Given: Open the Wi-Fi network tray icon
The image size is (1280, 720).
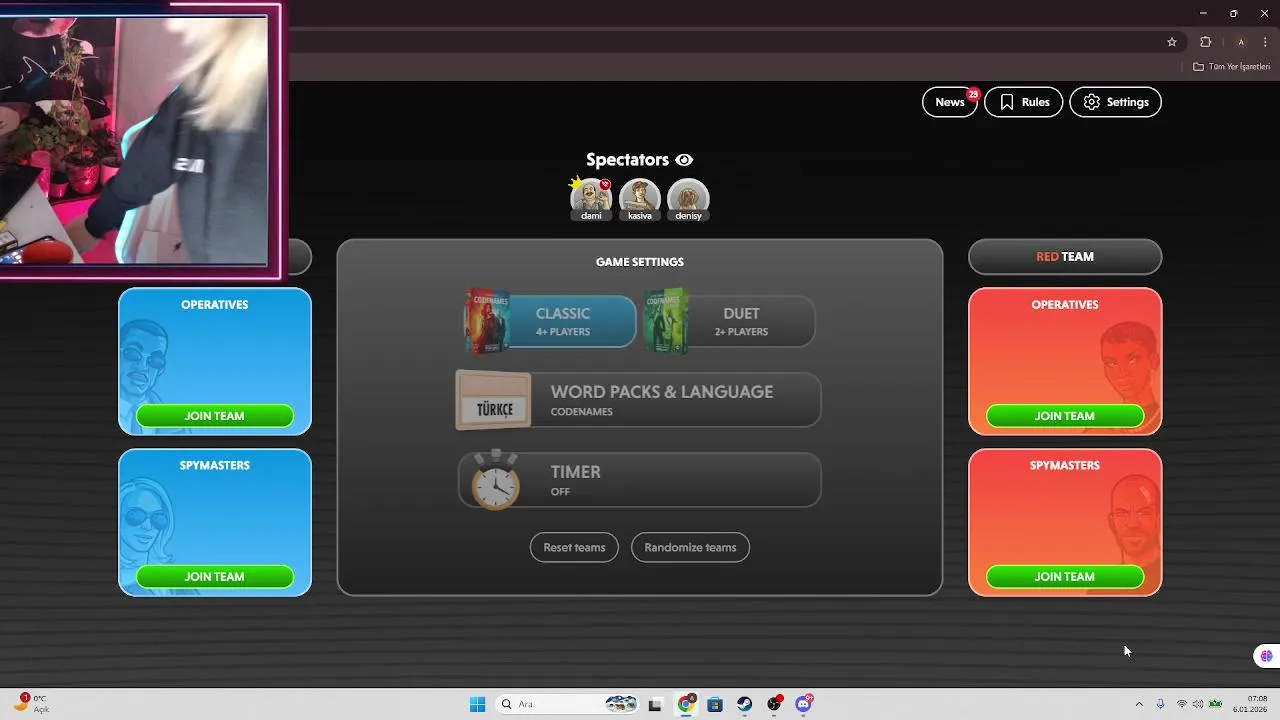Looking at the screenshot, I should point(1182,704).
